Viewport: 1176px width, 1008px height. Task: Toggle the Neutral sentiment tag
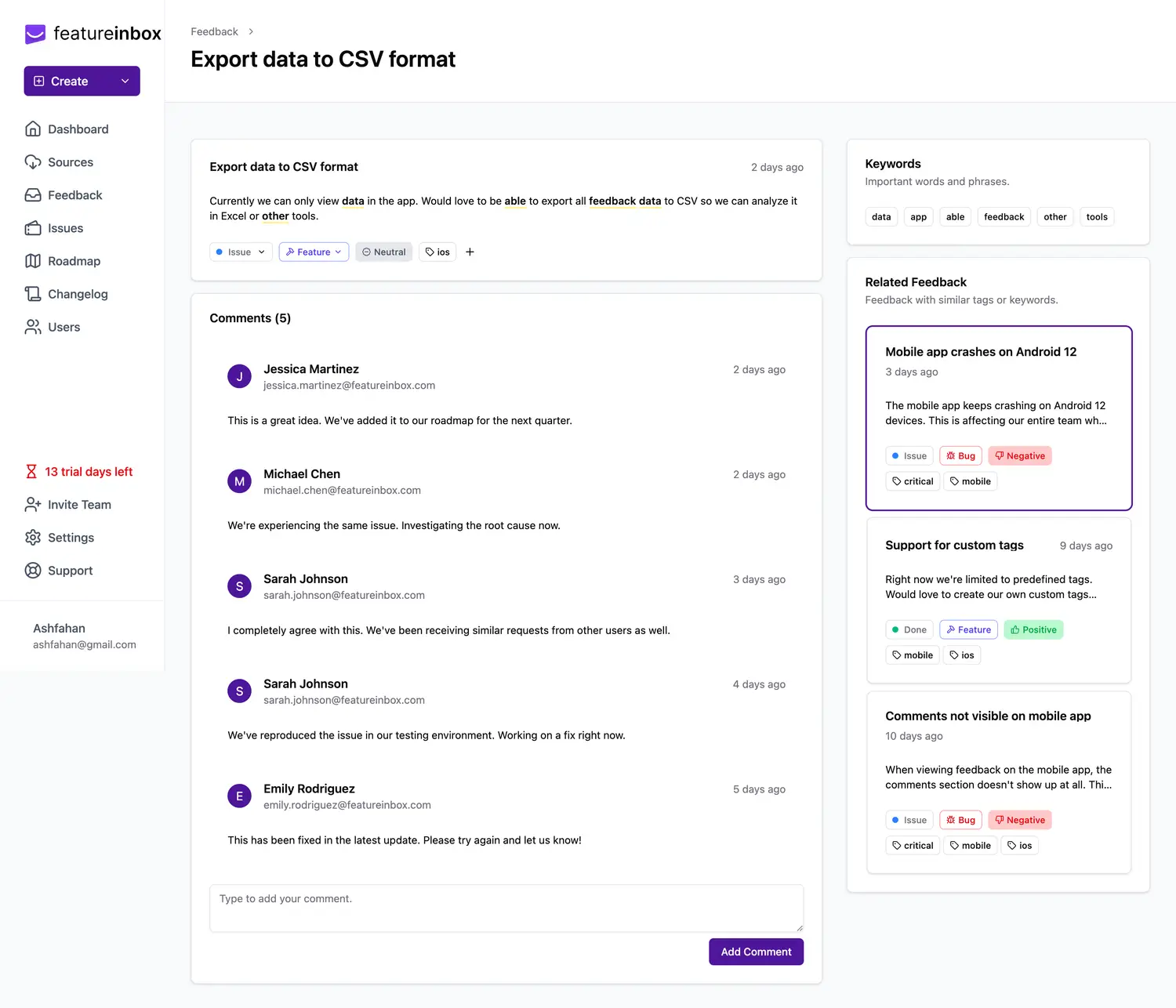pos(384,252)
